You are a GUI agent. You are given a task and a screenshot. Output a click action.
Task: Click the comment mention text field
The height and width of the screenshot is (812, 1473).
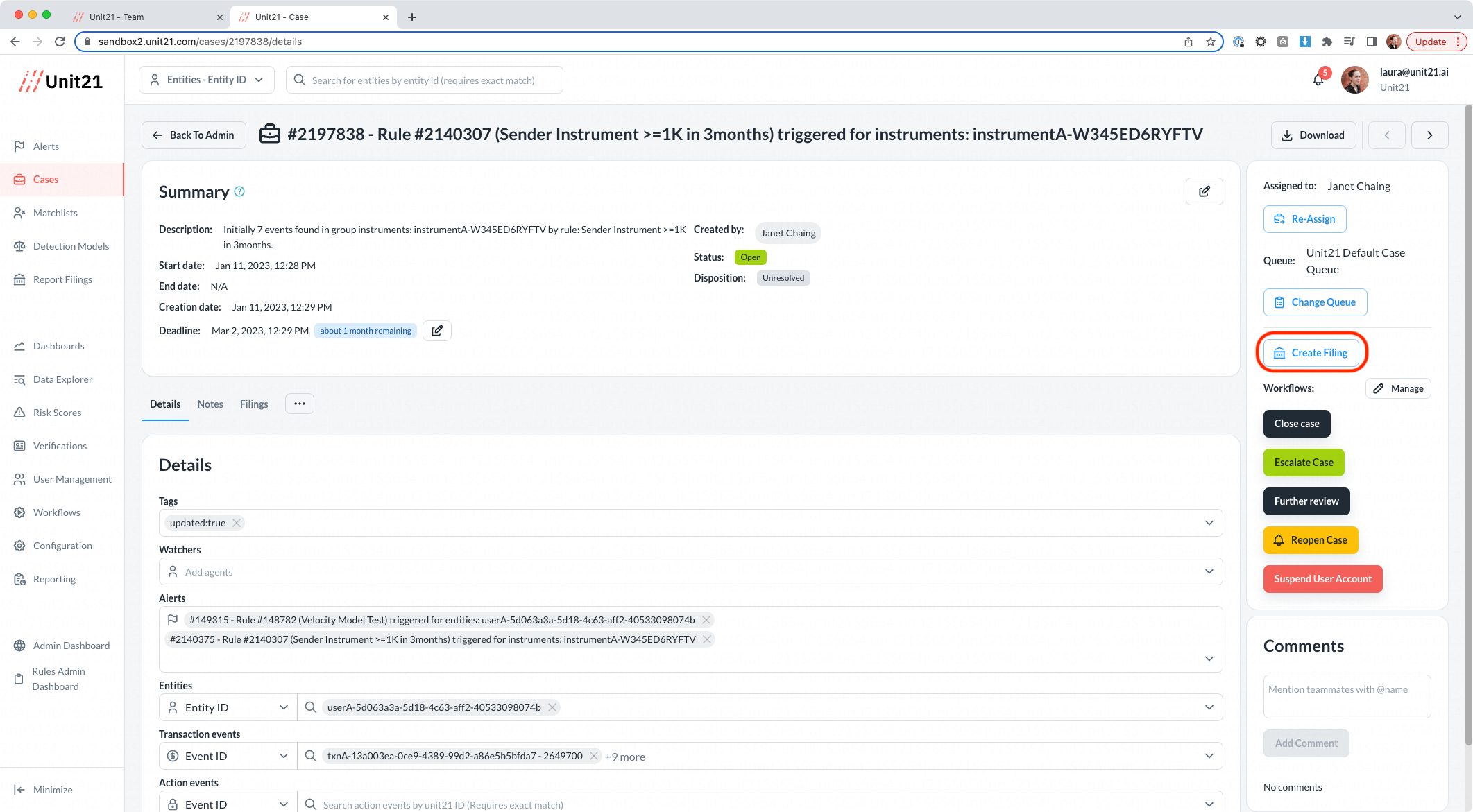coord(1346,696)
